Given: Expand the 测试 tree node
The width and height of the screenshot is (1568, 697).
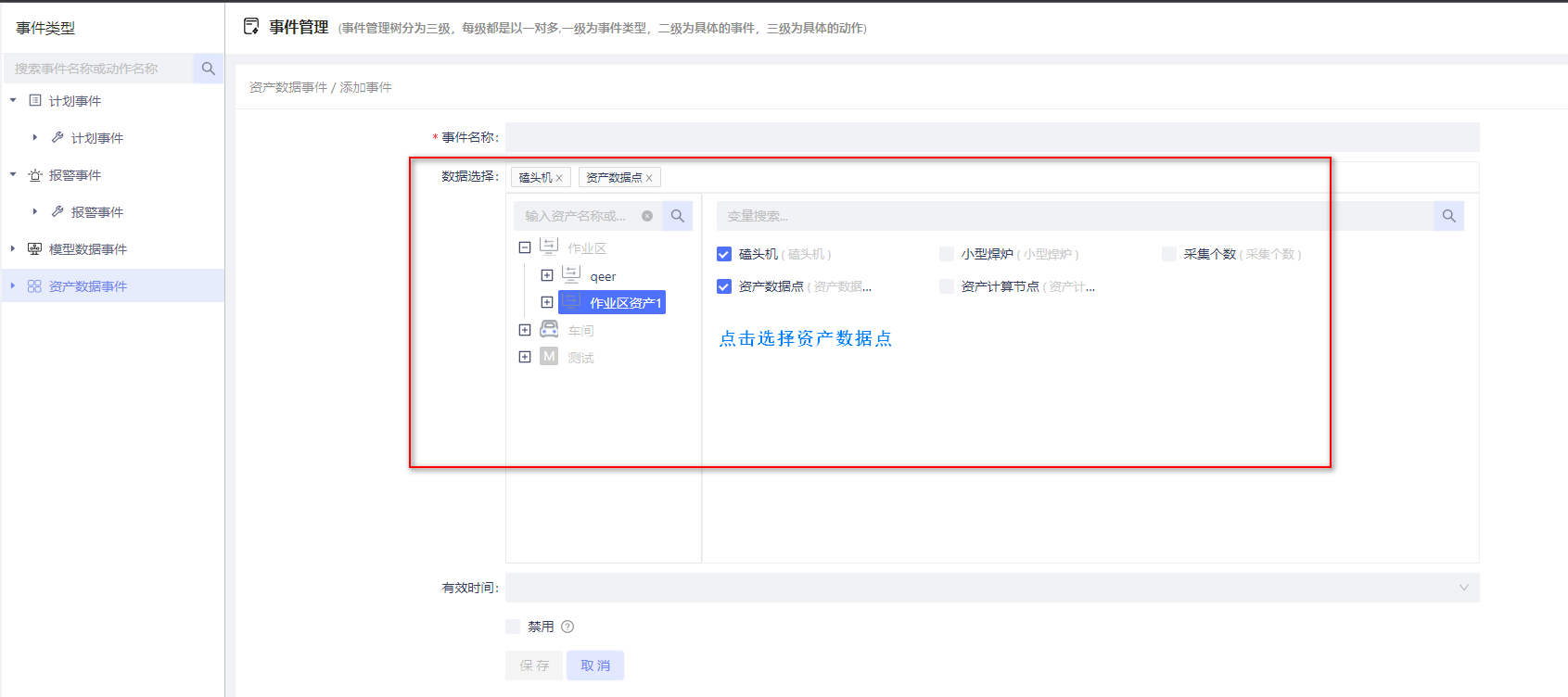Looking at the screenshot, I should (x=525, y=357).
